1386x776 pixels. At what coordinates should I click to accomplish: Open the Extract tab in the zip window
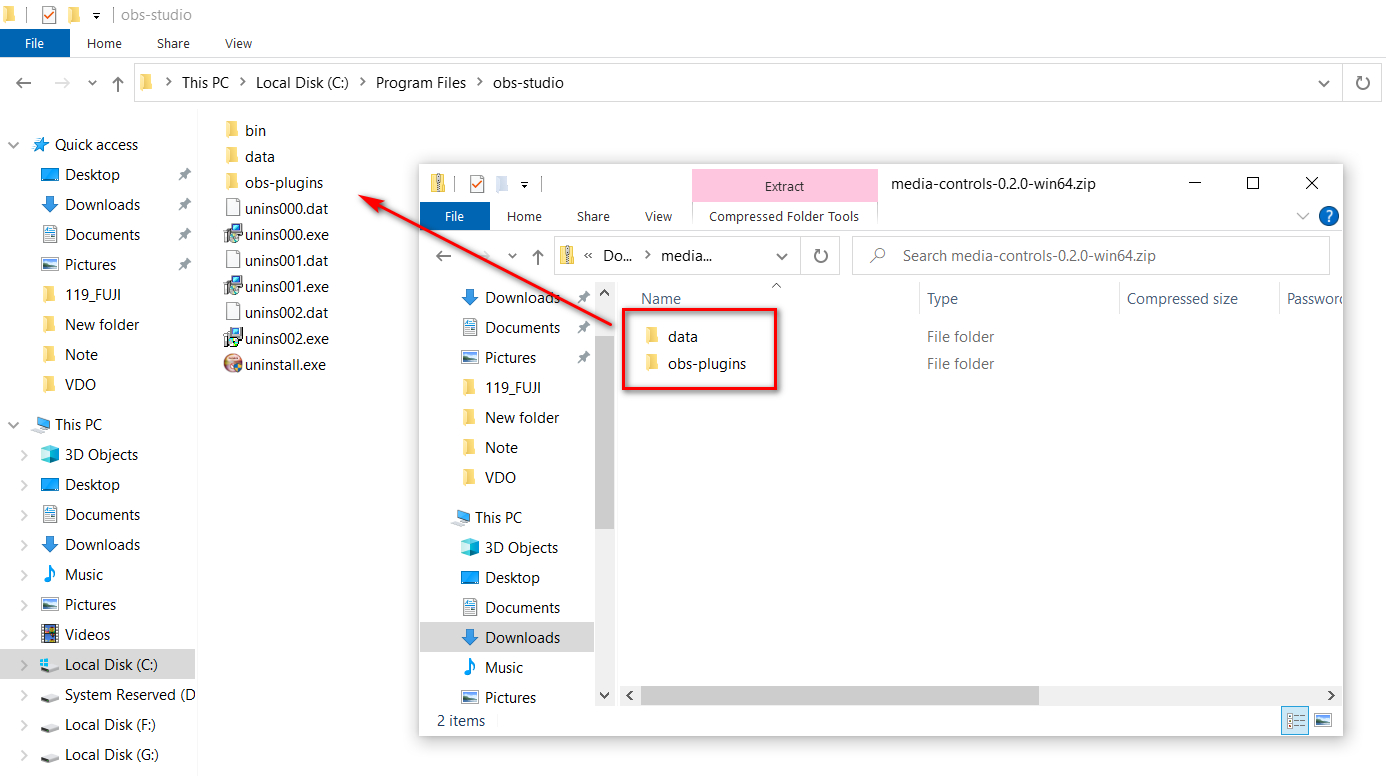point(784,186)
